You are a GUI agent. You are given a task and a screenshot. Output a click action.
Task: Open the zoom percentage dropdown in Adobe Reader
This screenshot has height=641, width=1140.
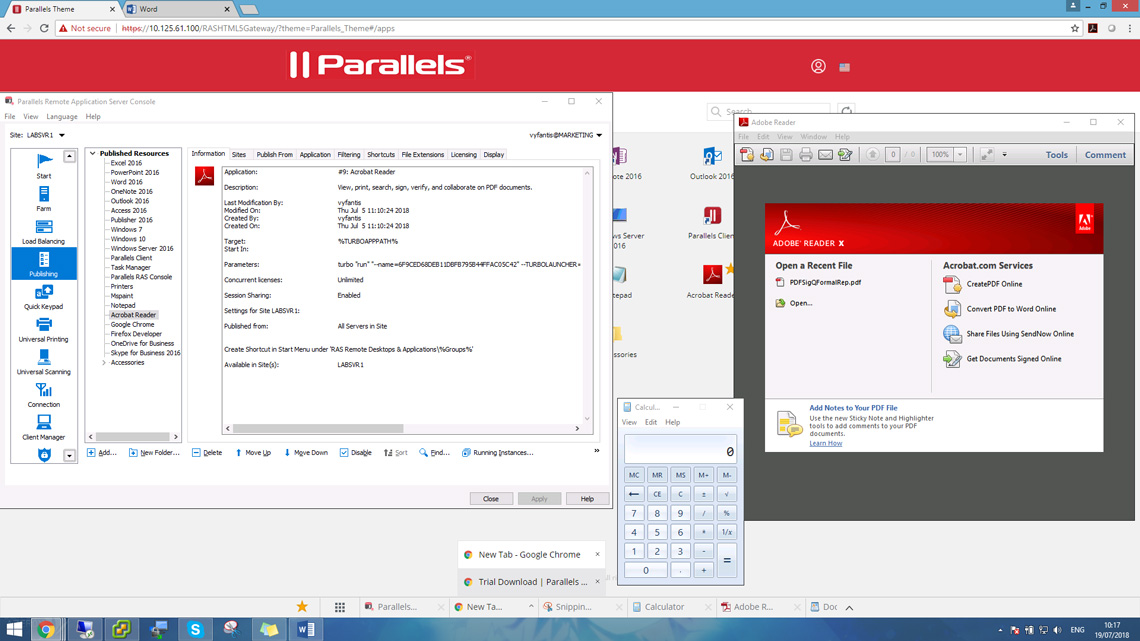(x=960, y=155)
